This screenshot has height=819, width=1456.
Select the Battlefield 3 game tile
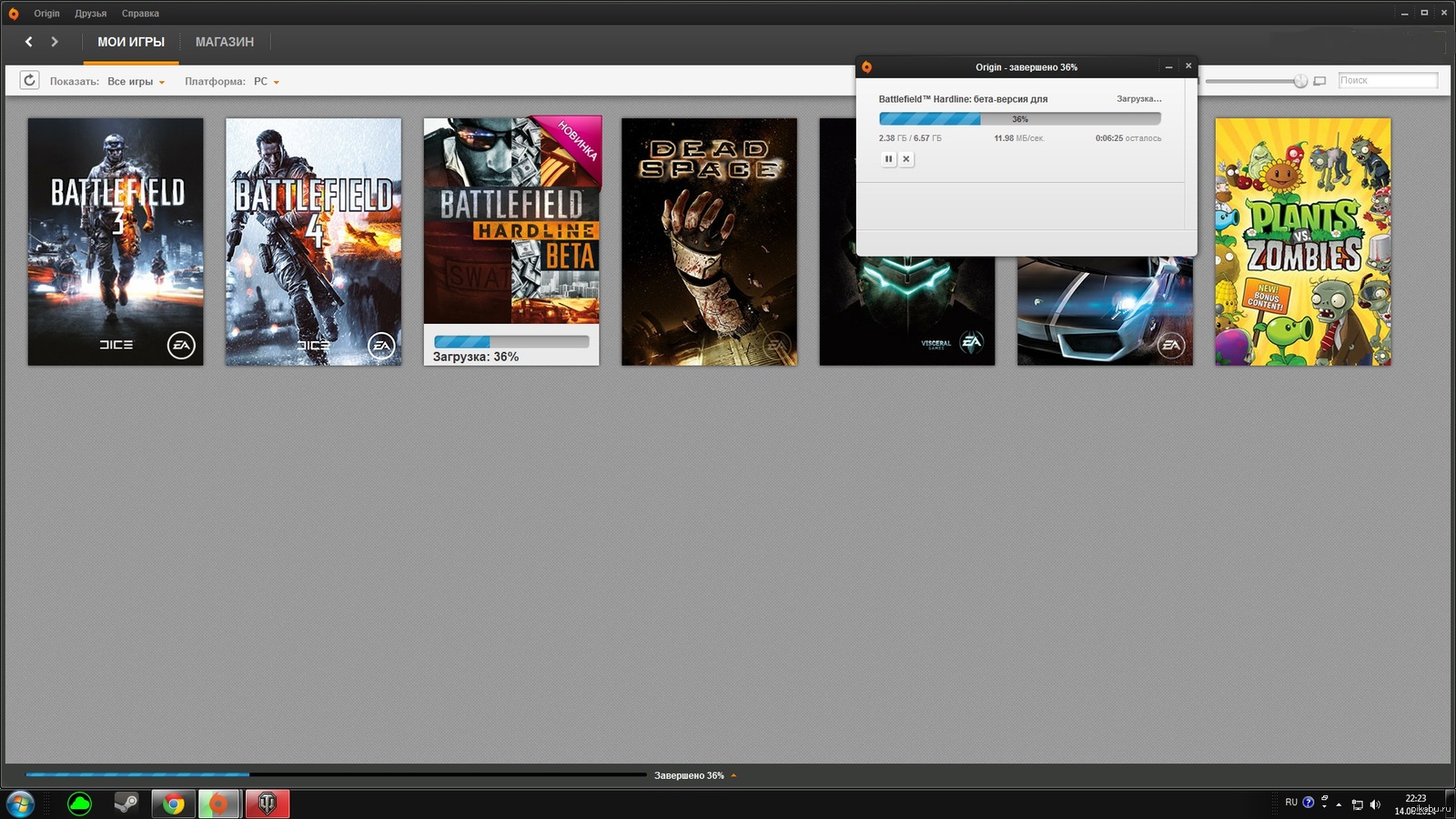[x=116, y=242]
